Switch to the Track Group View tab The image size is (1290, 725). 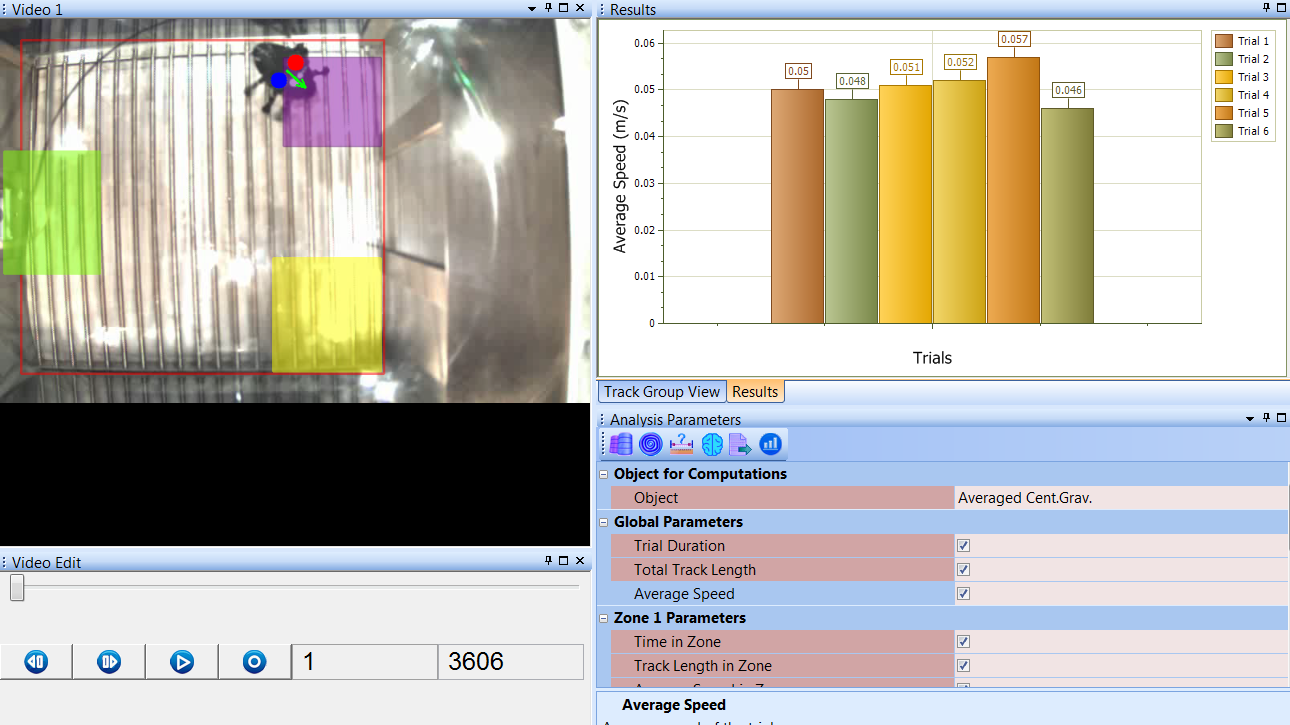pos(661,392)
